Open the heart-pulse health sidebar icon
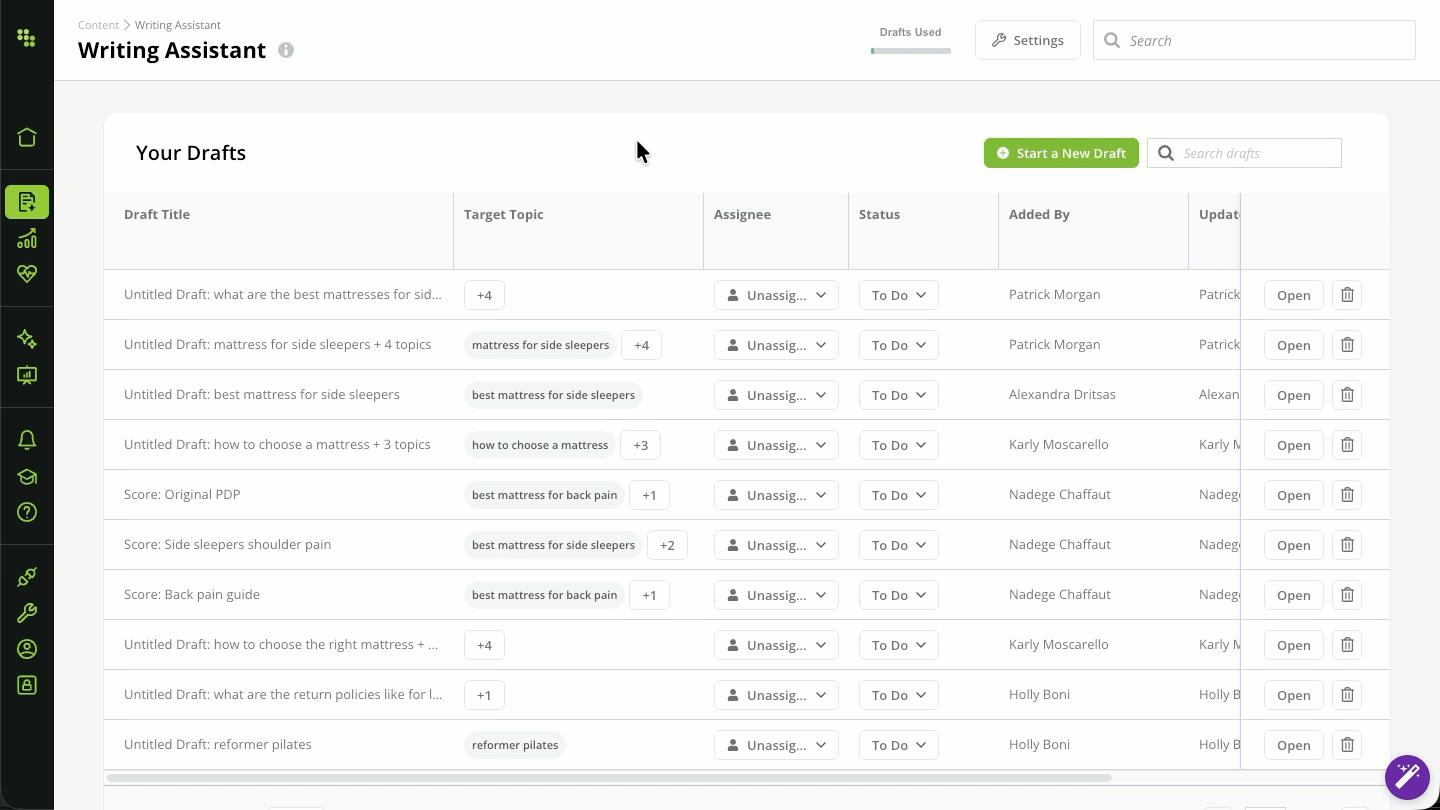The image size is (1440, 810). coord(27,273)
